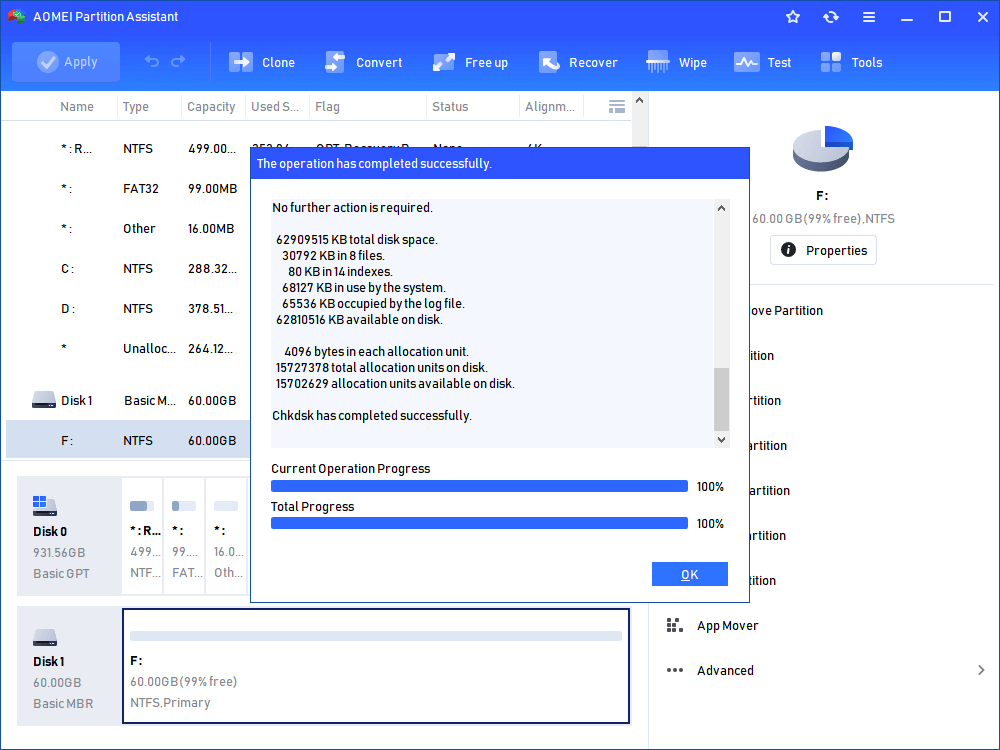Screen dimensions: 1000x750
Task: Expand Advanced with the chevron arrow
Action: tap(981, 670)
